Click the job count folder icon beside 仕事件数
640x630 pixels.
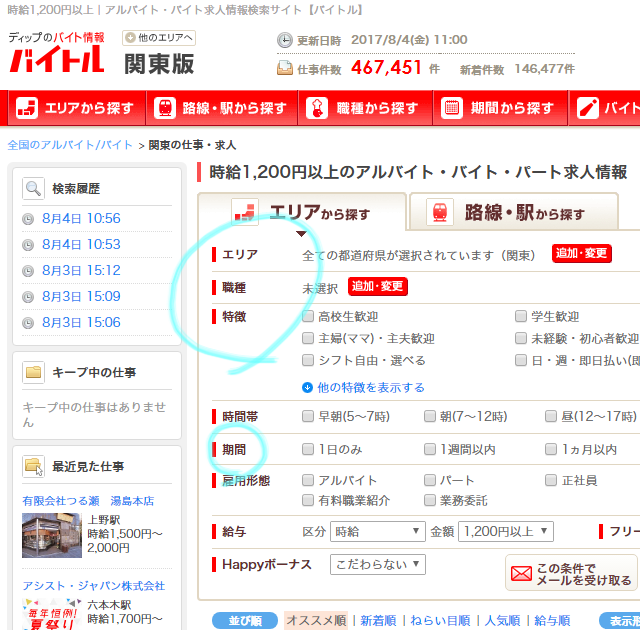[284, 68]
